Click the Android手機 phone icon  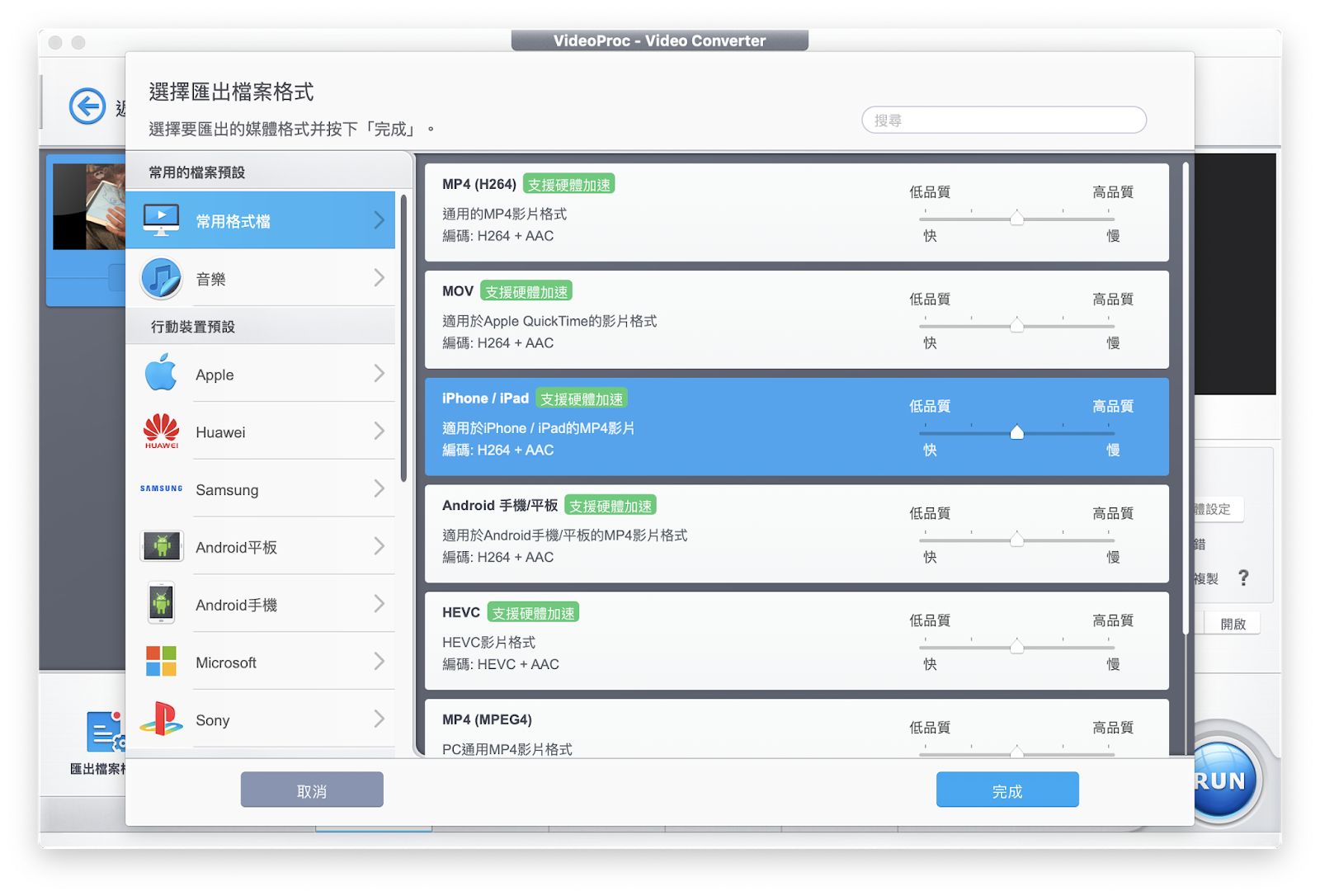pyautogui.click(x=161, y=603)
